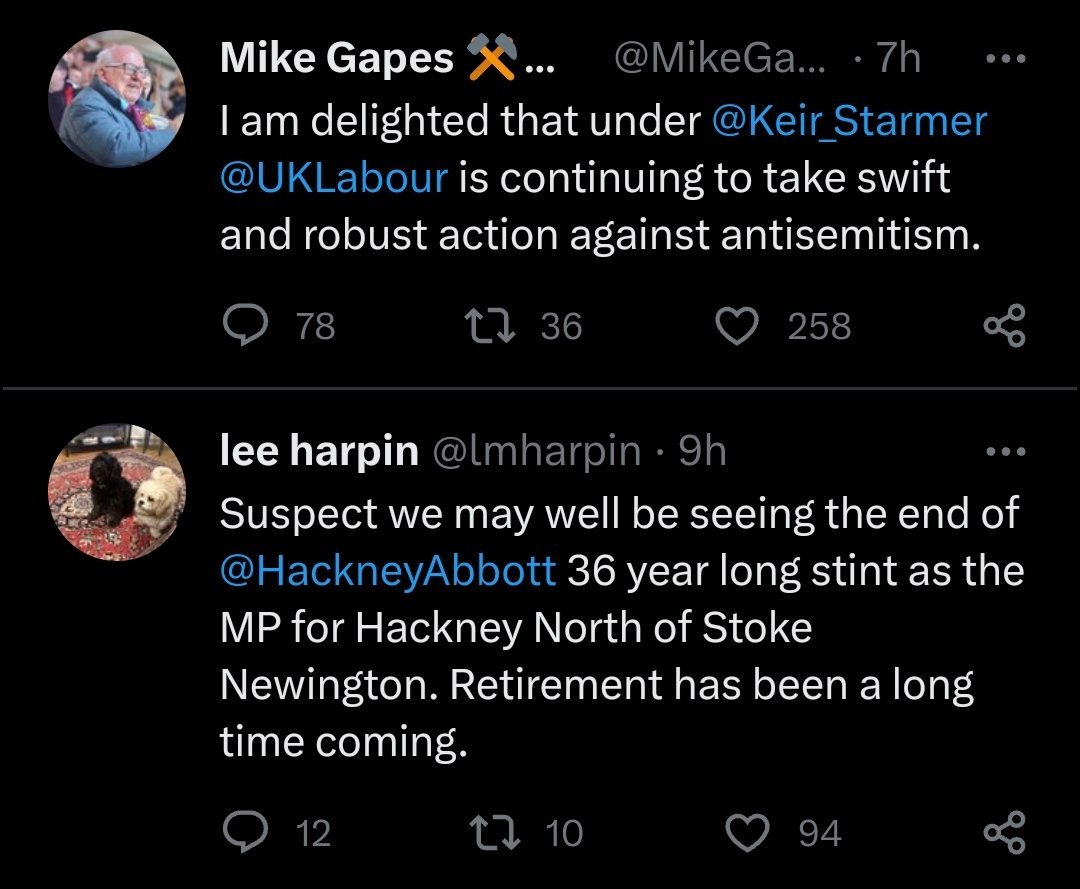Visit the @HackneyAbbott profile mention

click(x=387, y=571)
